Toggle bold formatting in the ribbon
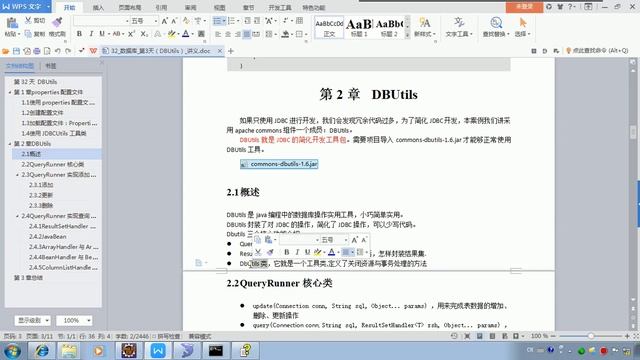640x360 pixels. point(79,34)
